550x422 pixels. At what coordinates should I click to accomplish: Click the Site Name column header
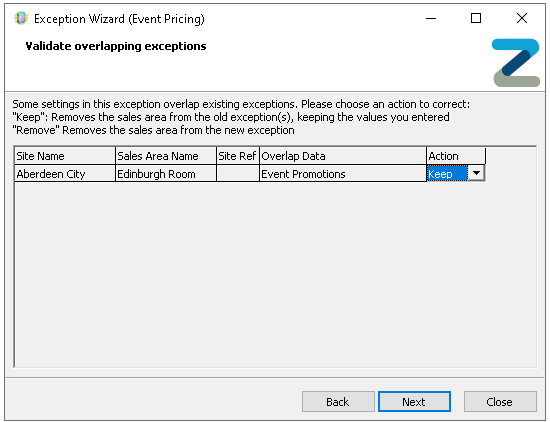pos(65,156)
